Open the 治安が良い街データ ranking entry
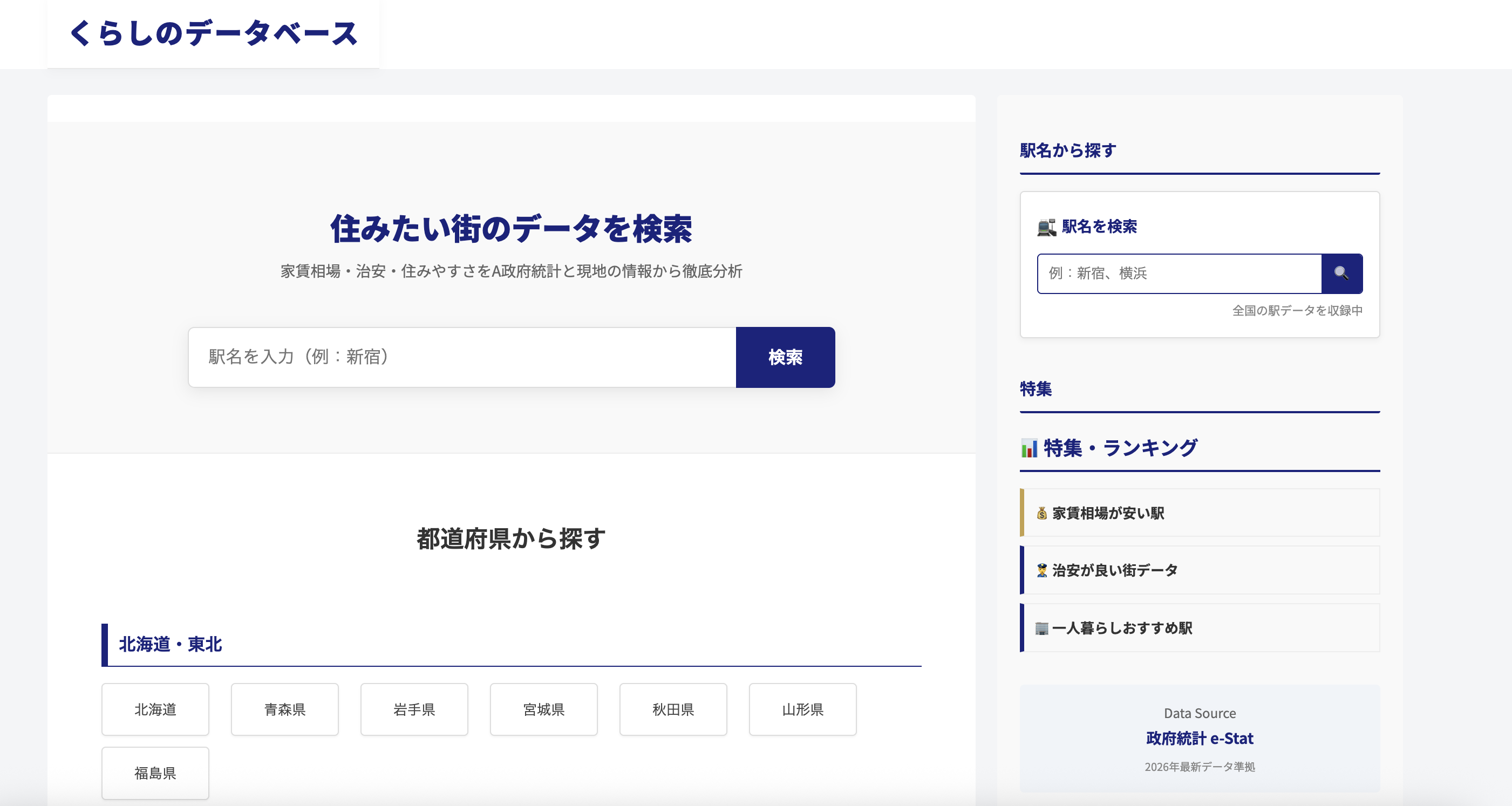1512x806 pixels. coord(1200,569)
